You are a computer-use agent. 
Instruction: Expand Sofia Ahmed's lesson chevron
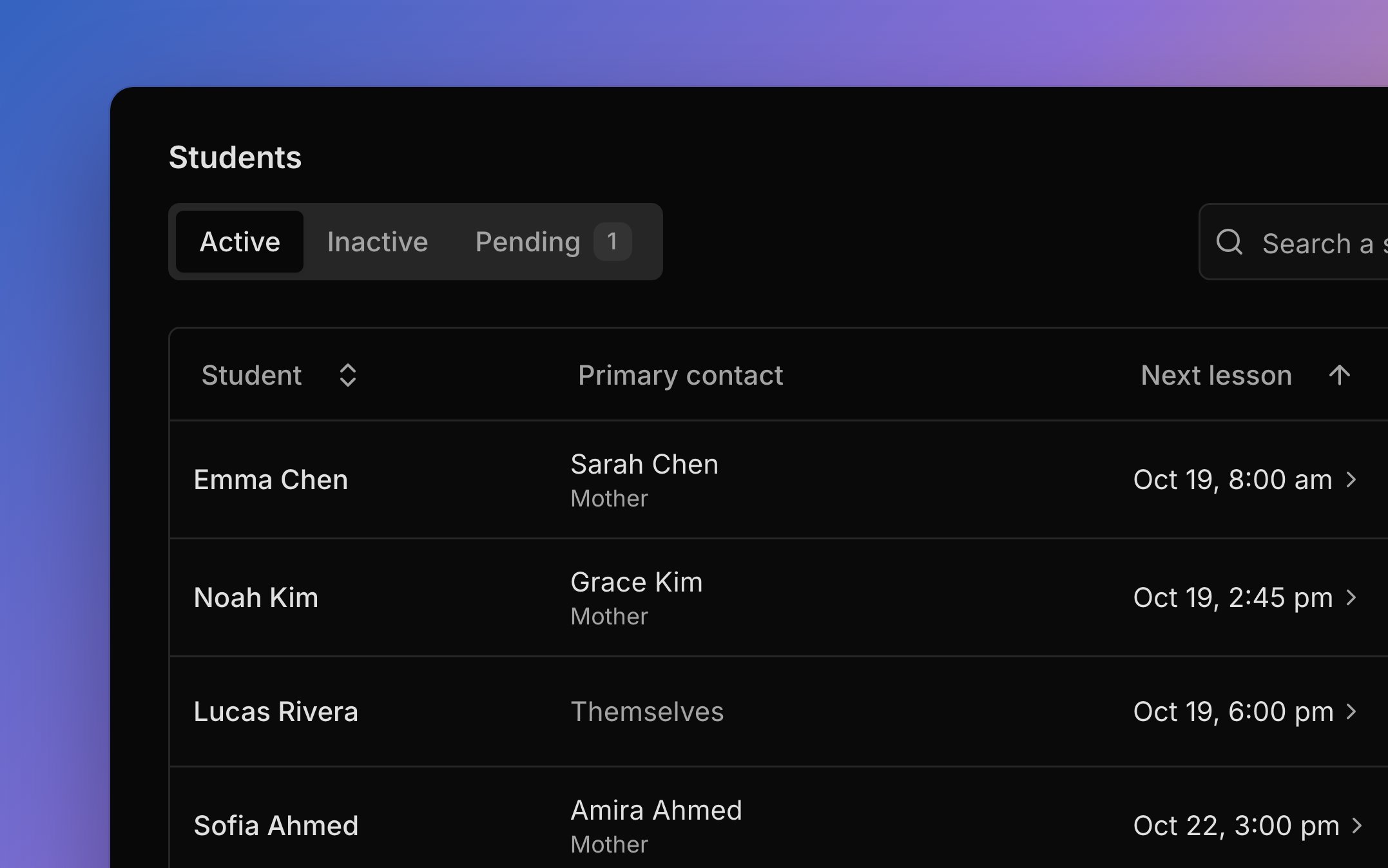1357,825
